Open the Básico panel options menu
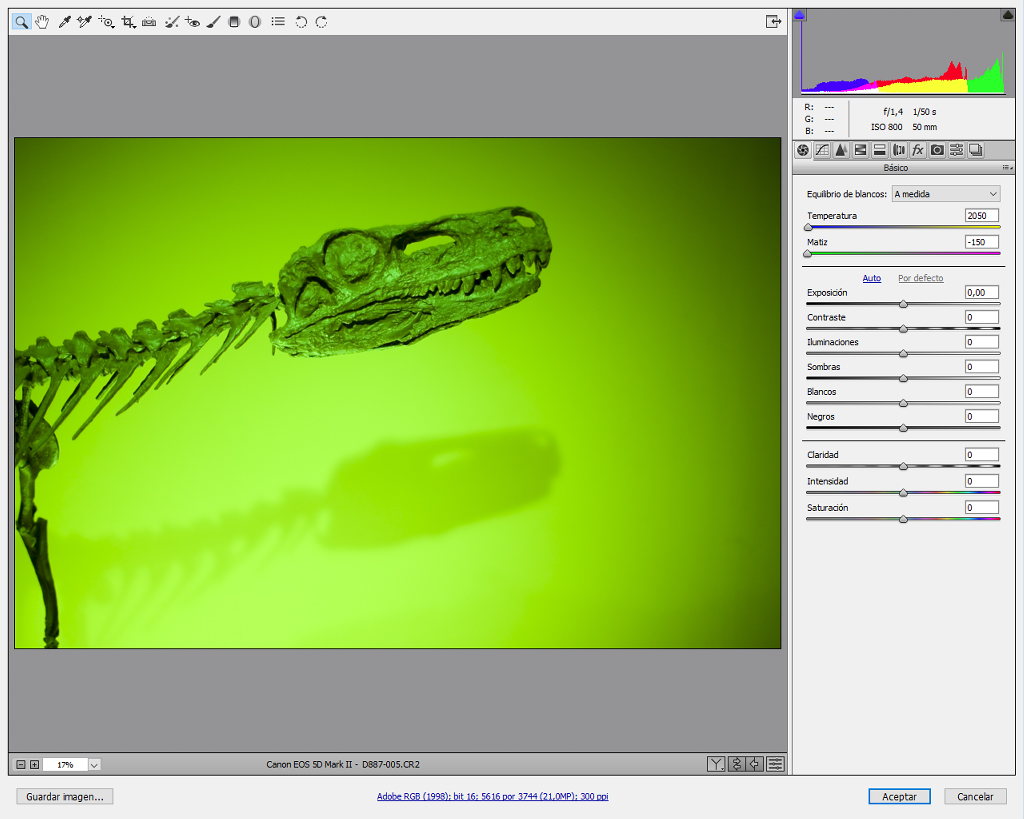The height and width of the screenshot is (819, 1024). click(1007, 168)
